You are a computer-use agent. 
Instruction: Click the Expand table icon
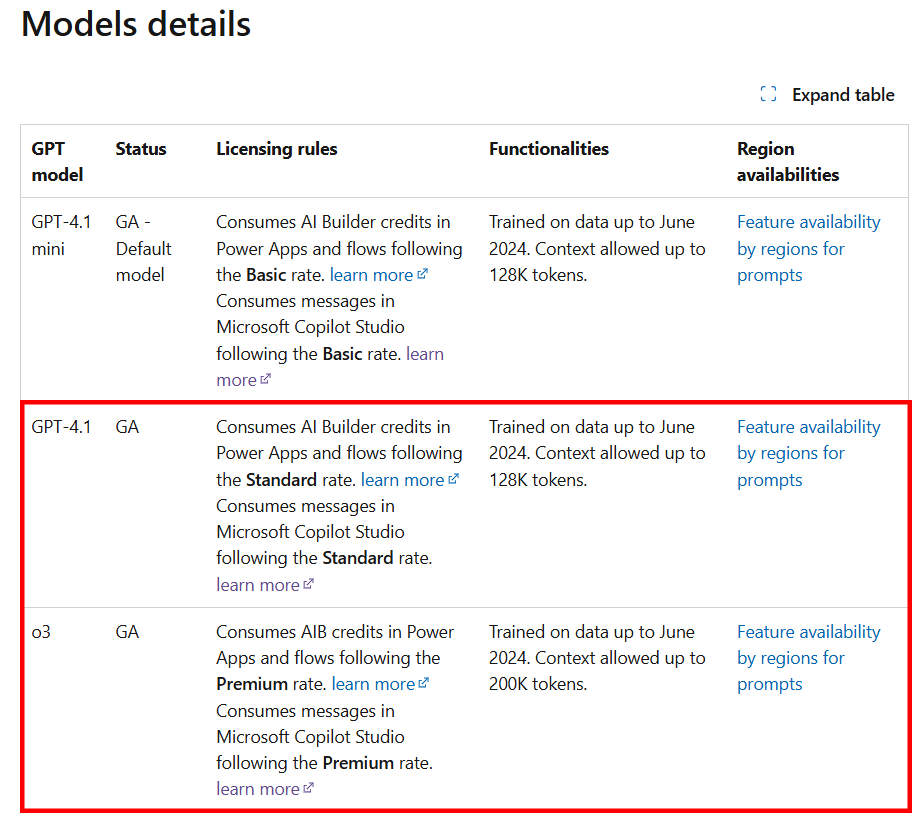pos(768,94)
